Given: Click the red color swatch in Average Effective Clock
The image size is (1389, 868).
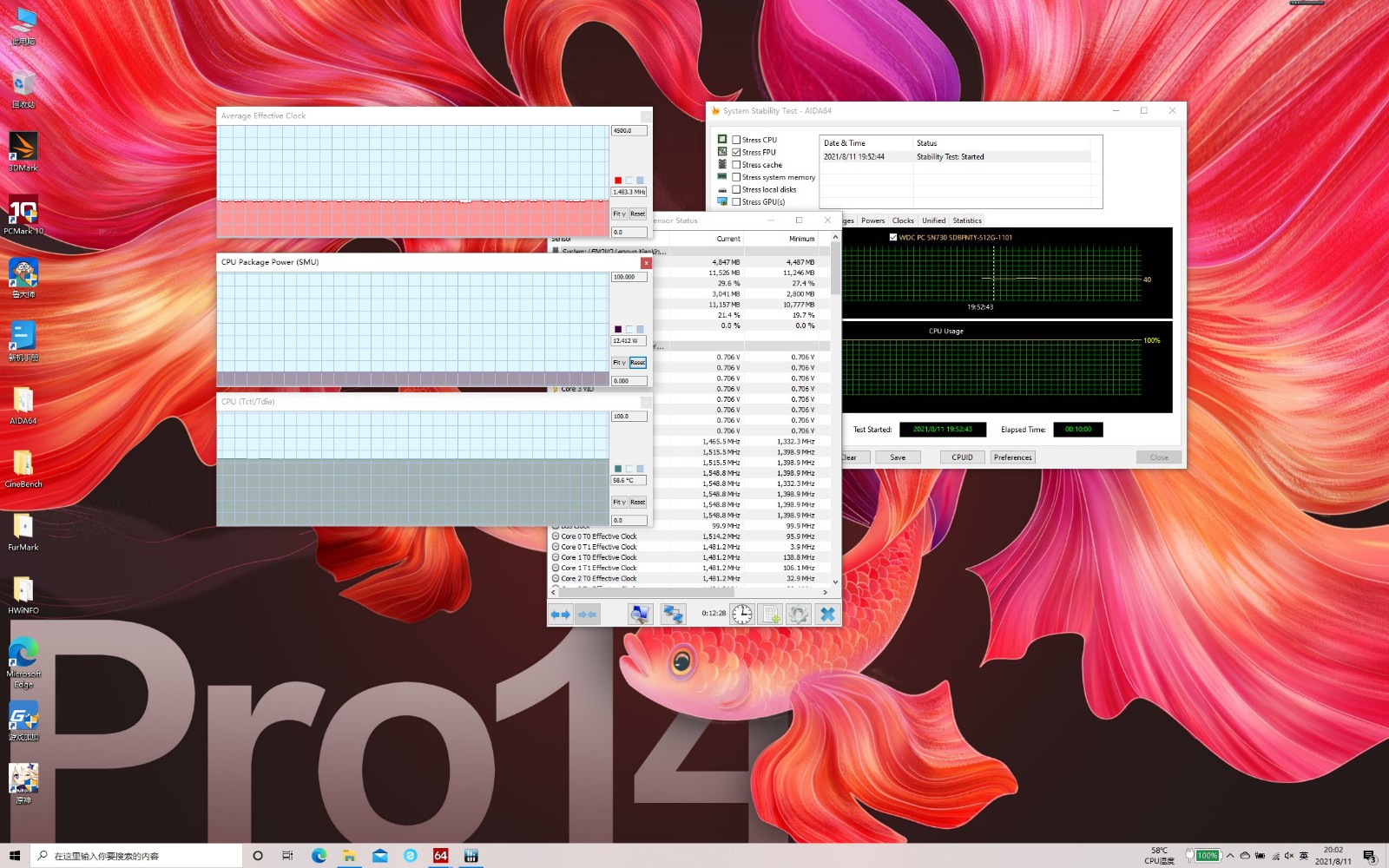Looking at the screenshot, I should (618, 181).
